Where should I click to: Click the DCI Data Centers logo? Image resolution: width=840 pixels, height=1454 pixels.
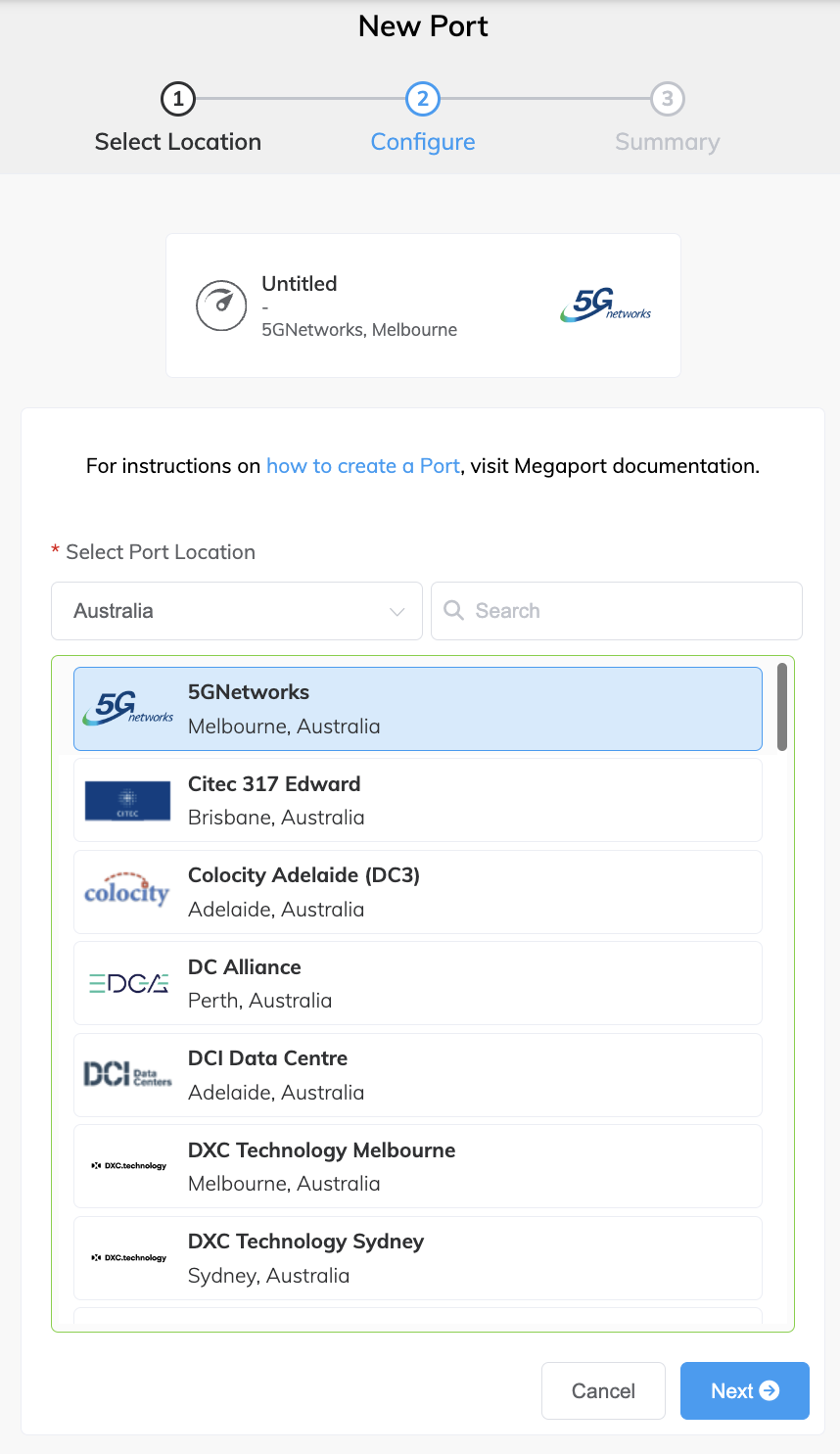[x=127, y=1074]
